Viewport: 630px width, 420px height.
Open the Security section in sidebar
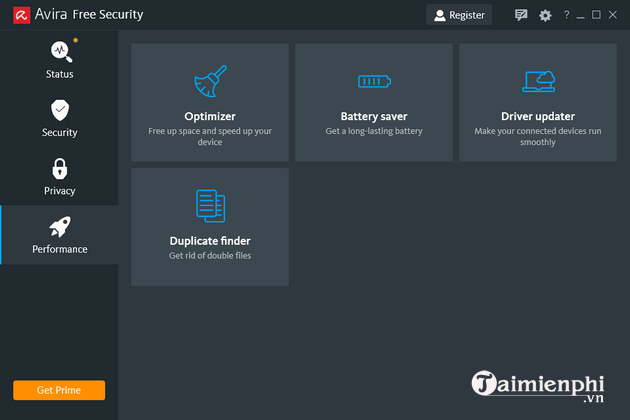[59, 118]
